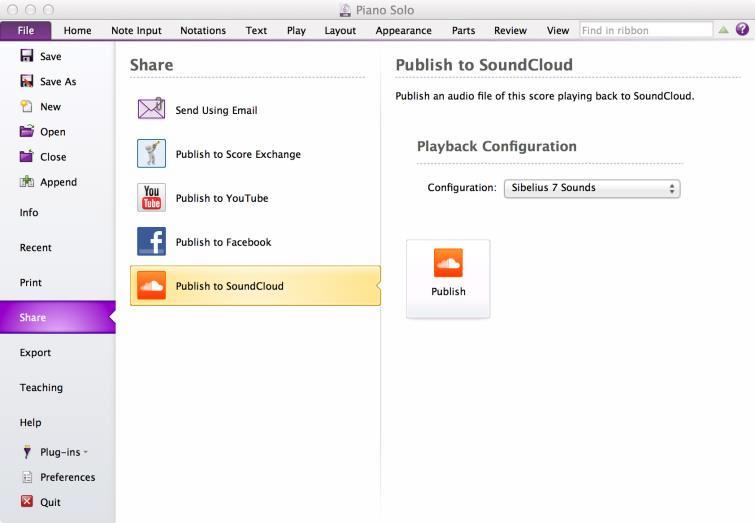
Task: Click the Score Exchange icon
Action: [x=151, y=153]
